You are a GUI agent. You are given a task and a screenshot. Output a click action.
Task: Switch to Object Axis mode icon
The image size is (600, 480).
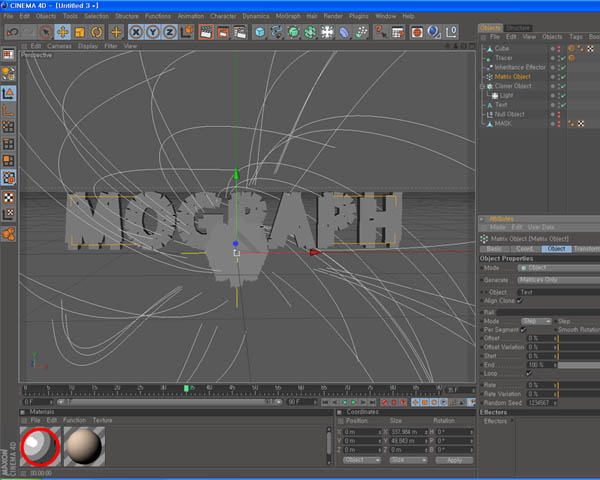[8, 111]
